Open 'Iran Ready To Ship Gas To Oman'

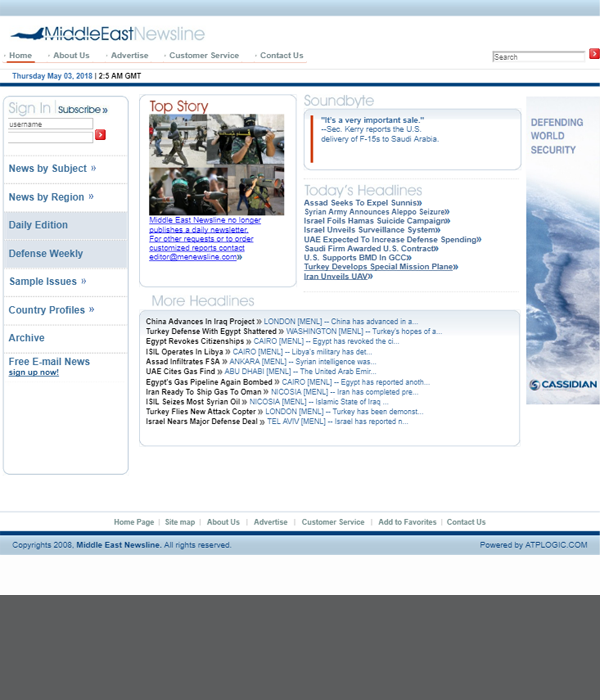click(x=203, y=392)
